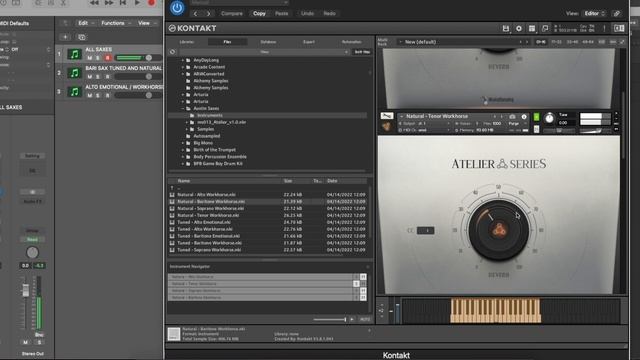Click the Paste button
640x360 pixels.
pos(282,13)
